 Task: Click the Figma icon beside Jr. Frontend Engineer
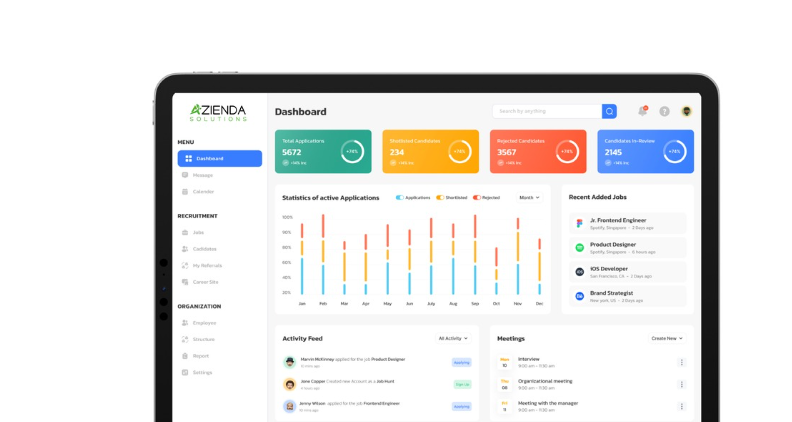(x=580, y=224)
